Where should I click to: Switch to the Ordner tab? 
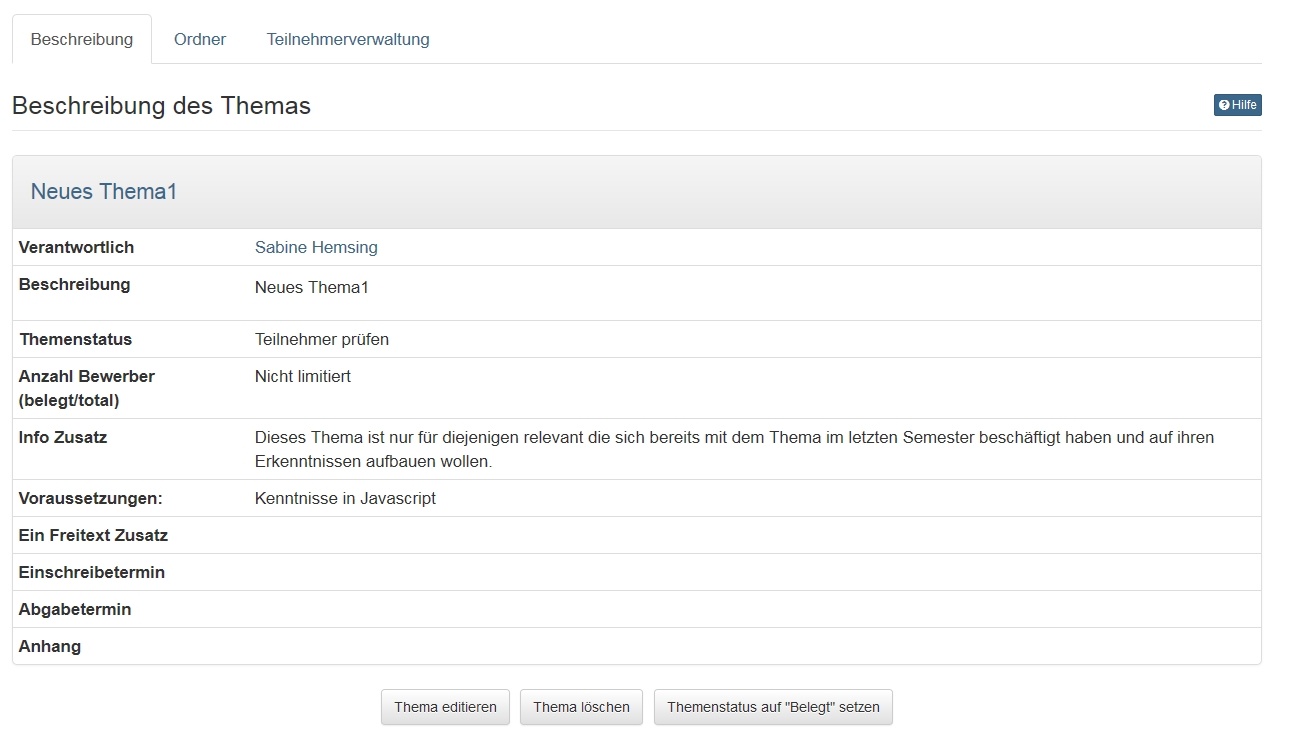[x=200, y=40]
